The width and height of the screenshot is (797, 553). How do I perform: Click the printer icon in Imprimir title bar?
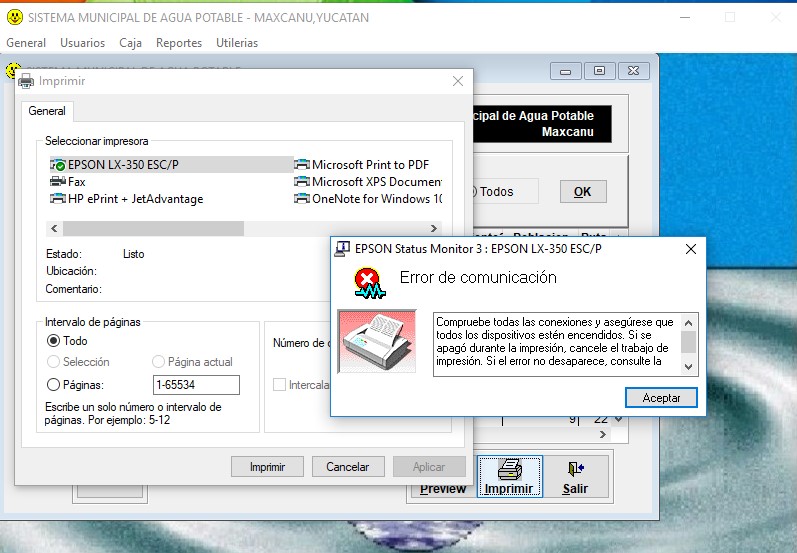pos(26,81)
